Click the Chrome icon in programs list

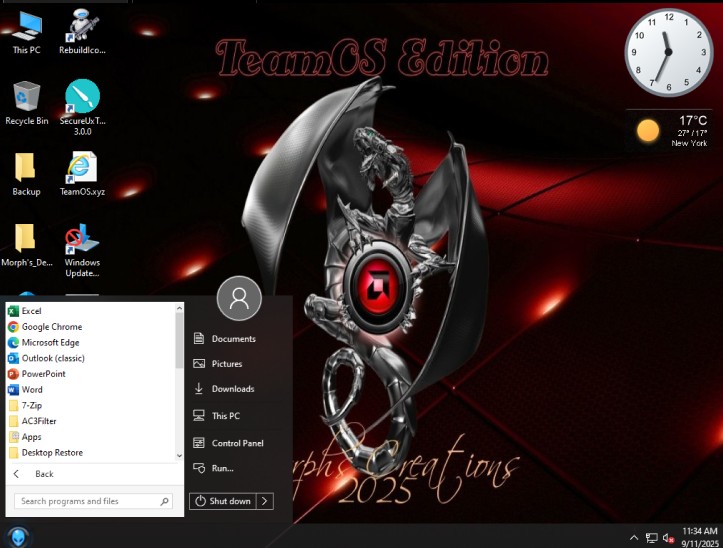[x=13, y=327]
